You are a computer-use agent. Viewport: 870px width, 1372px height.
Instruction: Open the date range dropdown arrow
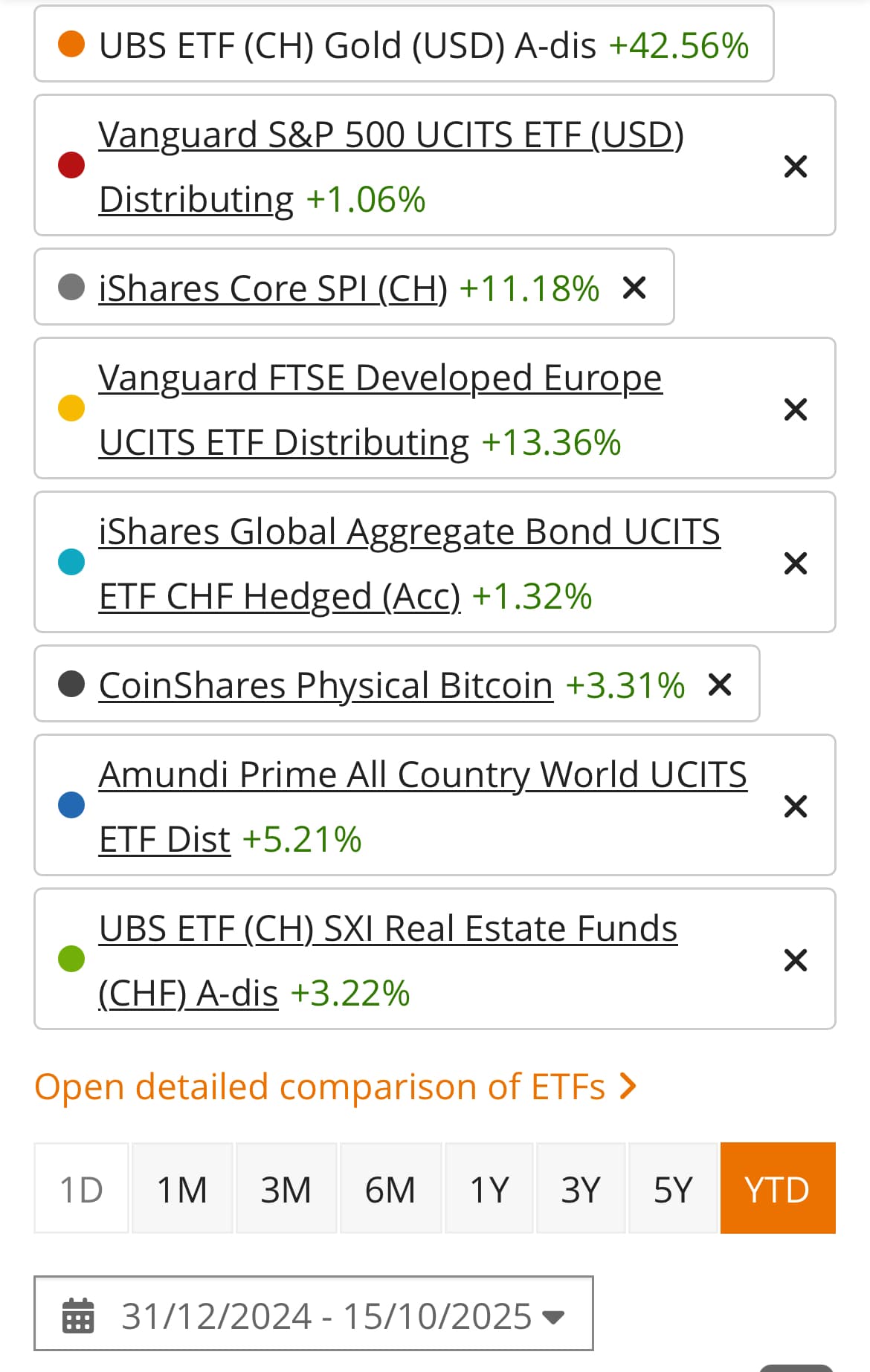point(553,1317)
